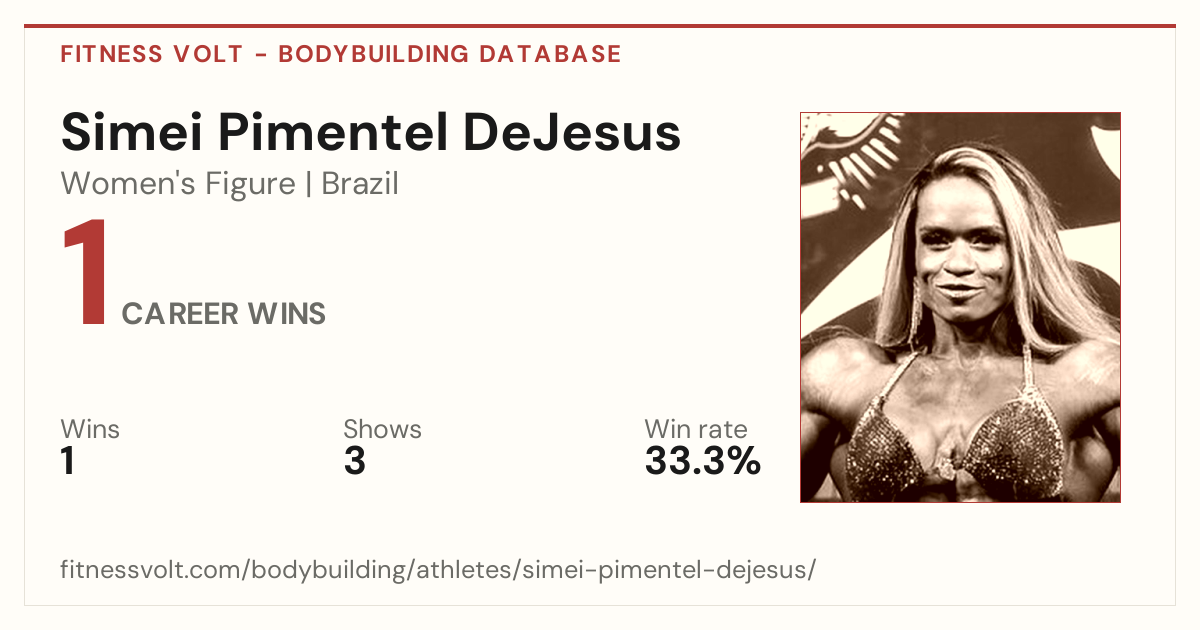Select the CAREER WINS caption
Viewport: 1200px width, 630px height.
[224, 314]
